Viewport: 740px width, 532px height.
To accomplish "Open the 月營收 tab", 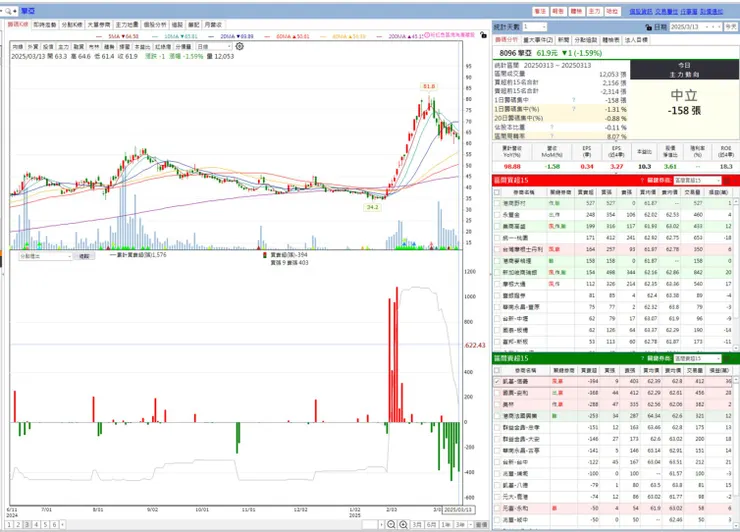I will (x=213, y=25).
